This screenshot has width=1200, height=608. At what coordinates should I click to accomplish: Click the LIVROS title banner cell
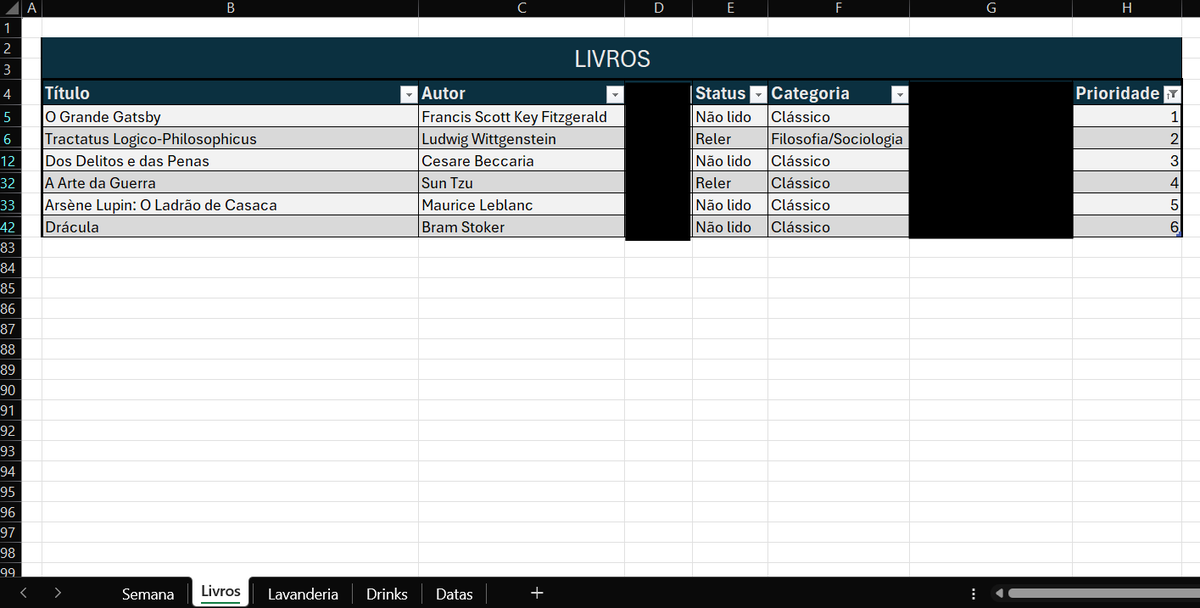point(612,59)
